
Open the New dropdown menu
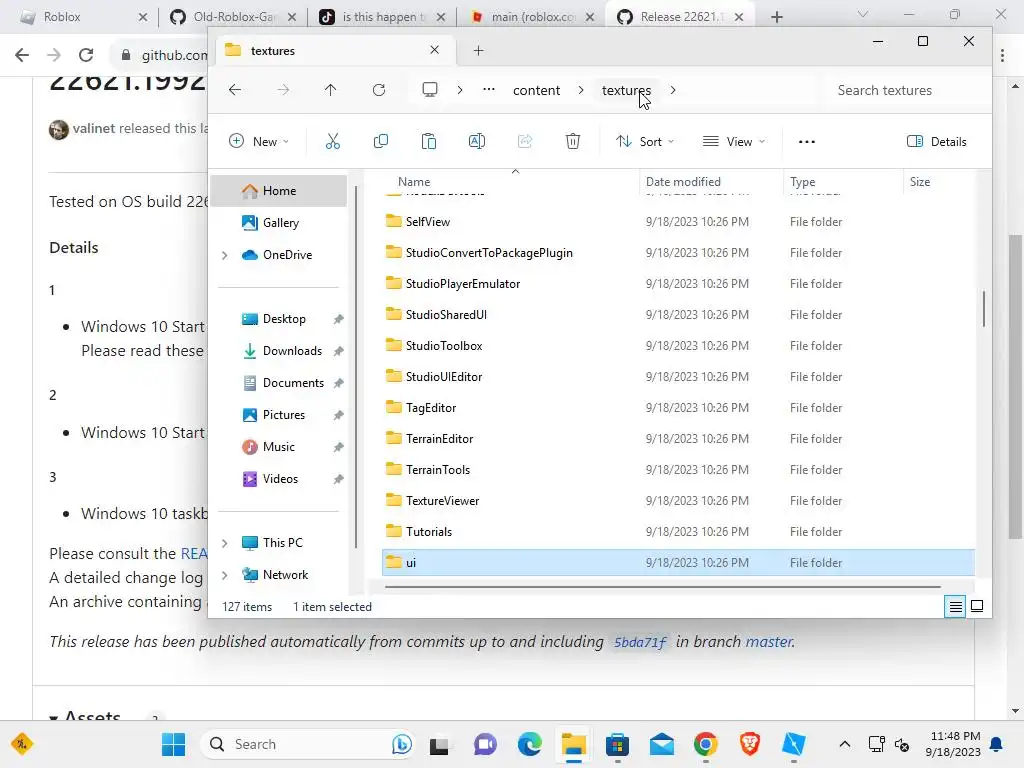(259, 142)
